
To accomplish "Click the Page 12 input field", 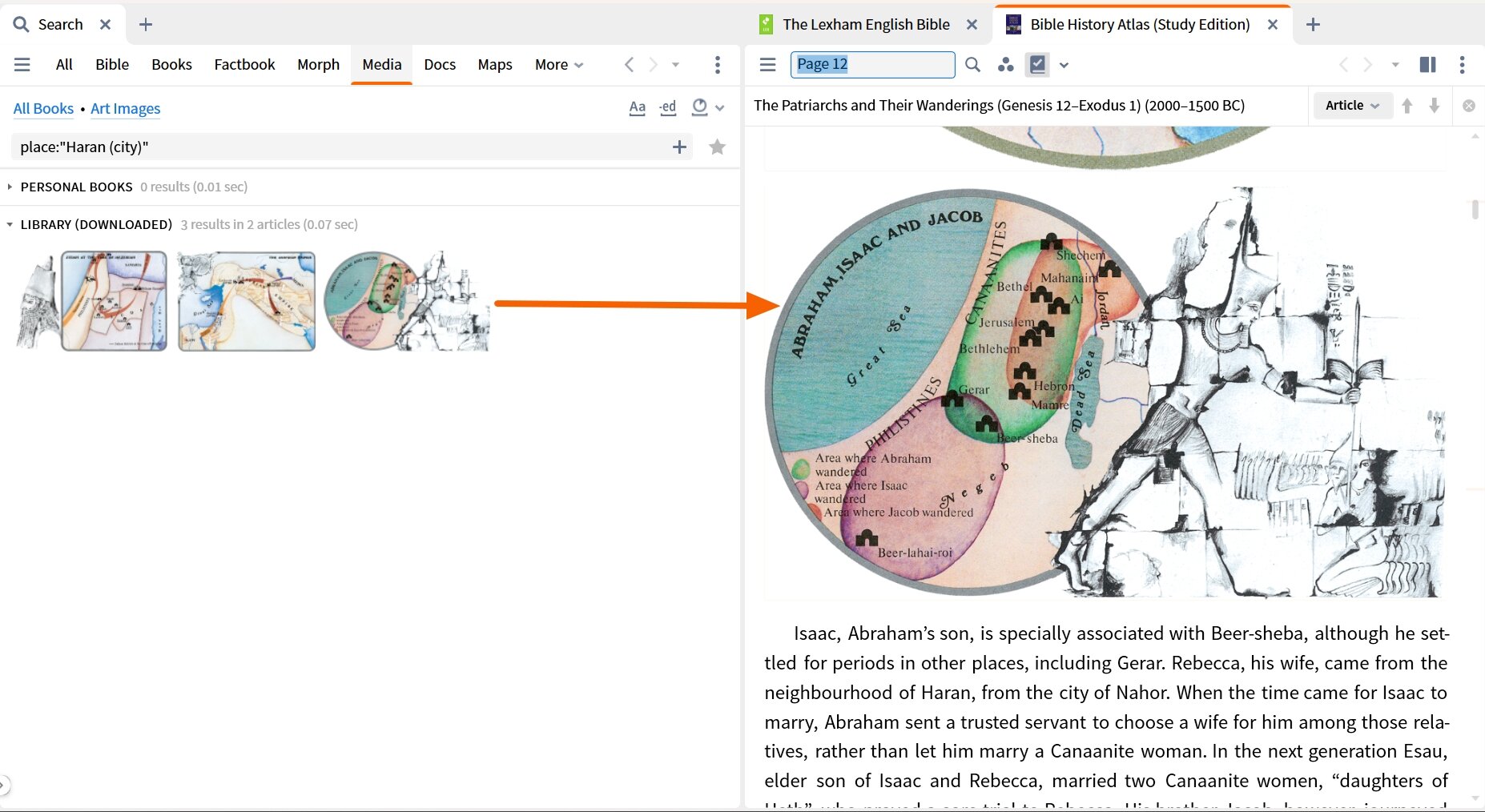I will point(872,64).
